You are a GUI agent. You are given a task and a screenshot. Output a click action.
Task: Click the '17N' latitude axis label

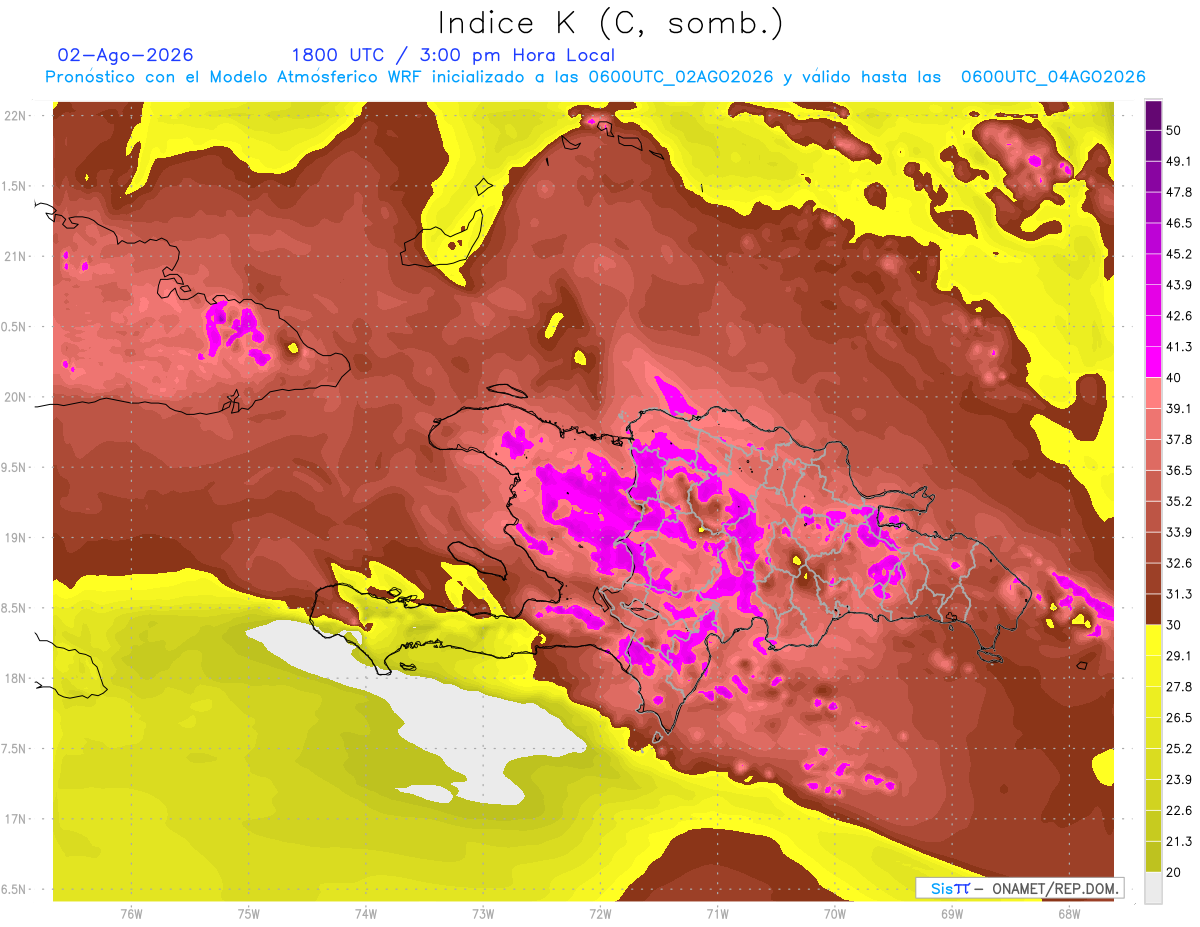pos(16,819)
